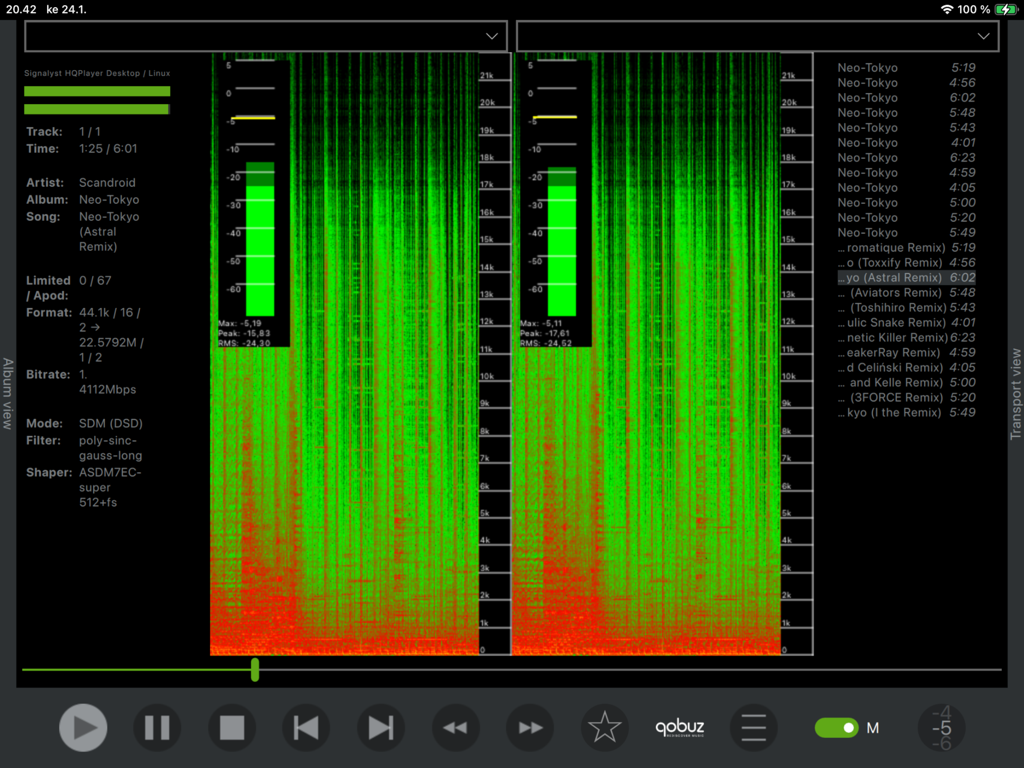Click the filter value poly-sinc-gauss-long
Screen dimensions: 1024x768
click(x=110, y=448)
